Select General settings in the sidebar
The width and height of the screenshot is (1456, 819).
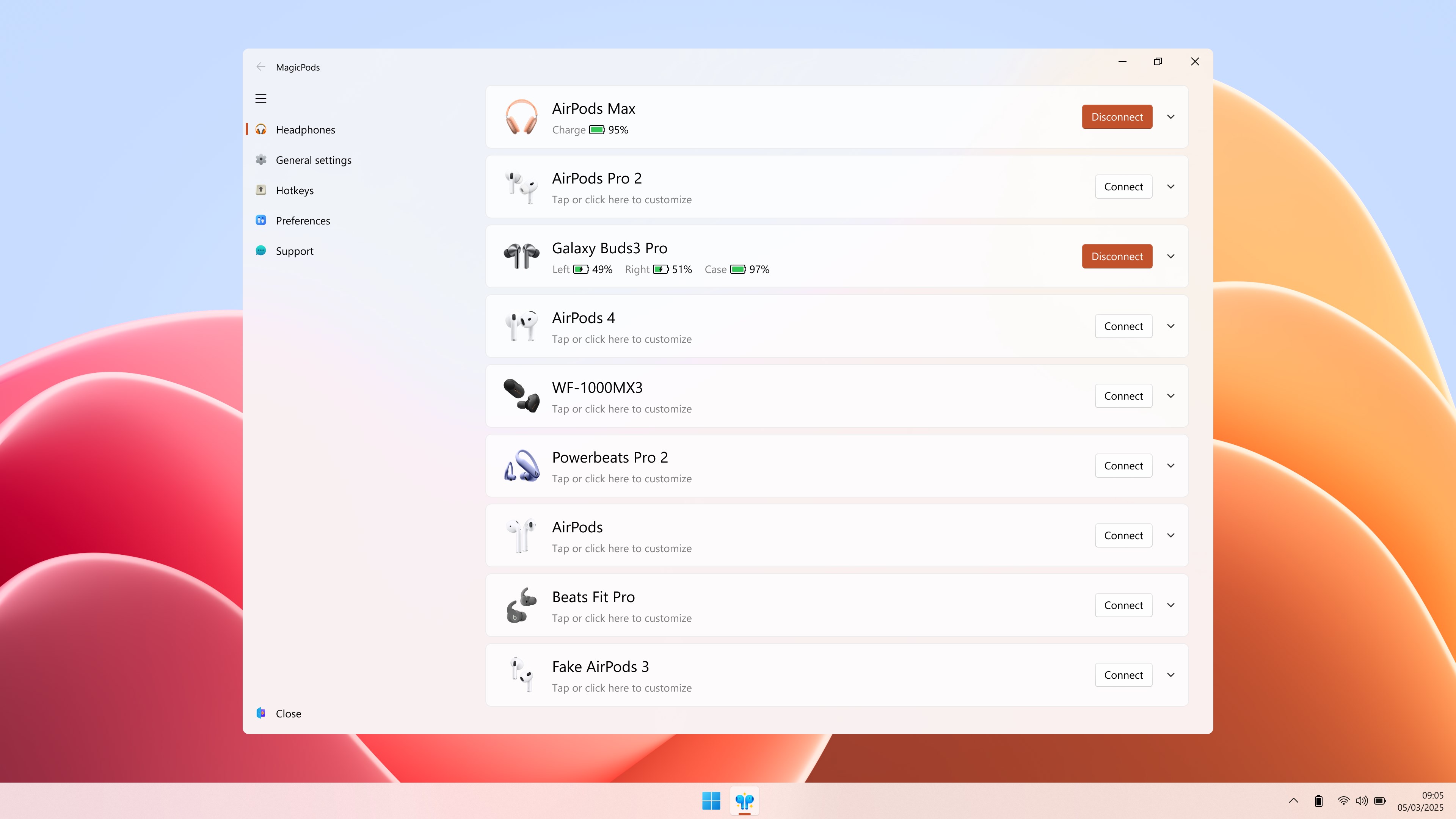click(x=314, y=160)
